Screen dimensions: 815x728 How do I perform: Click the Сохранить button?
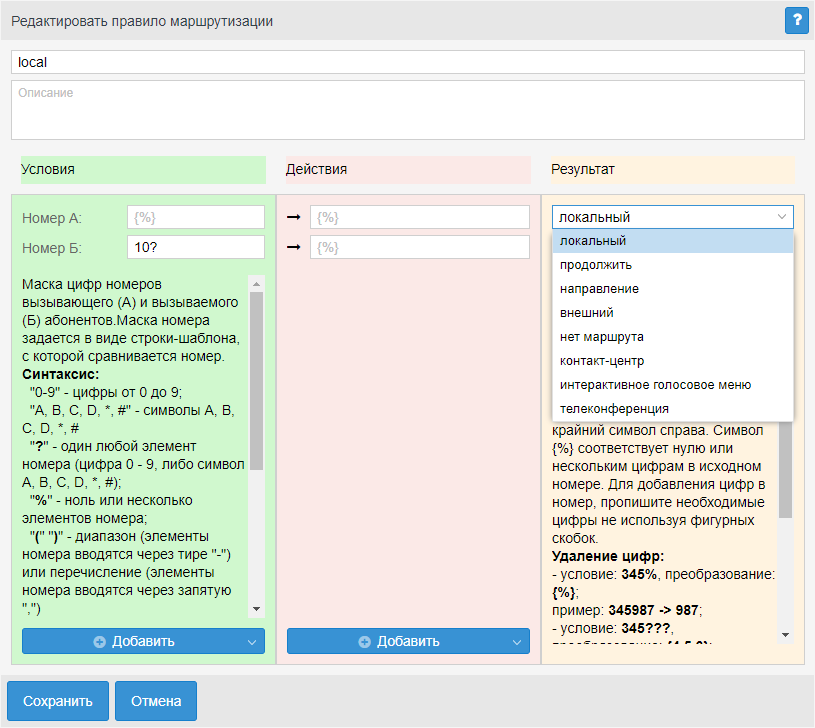click(58, 701)
